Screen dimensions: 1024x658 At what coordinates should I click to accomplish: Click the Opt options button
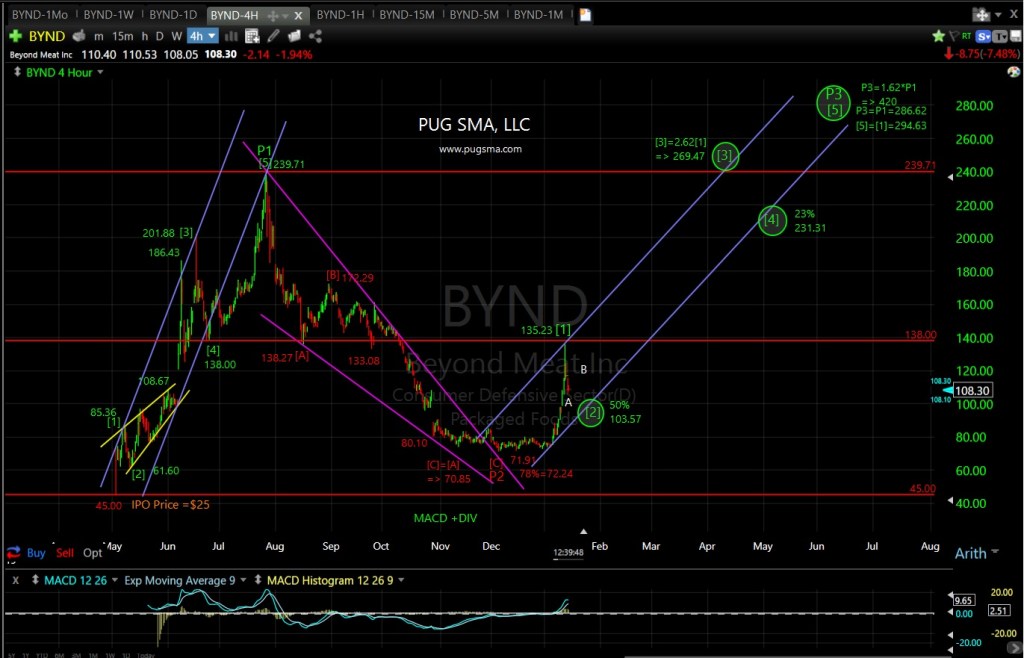tap(93, 553)
